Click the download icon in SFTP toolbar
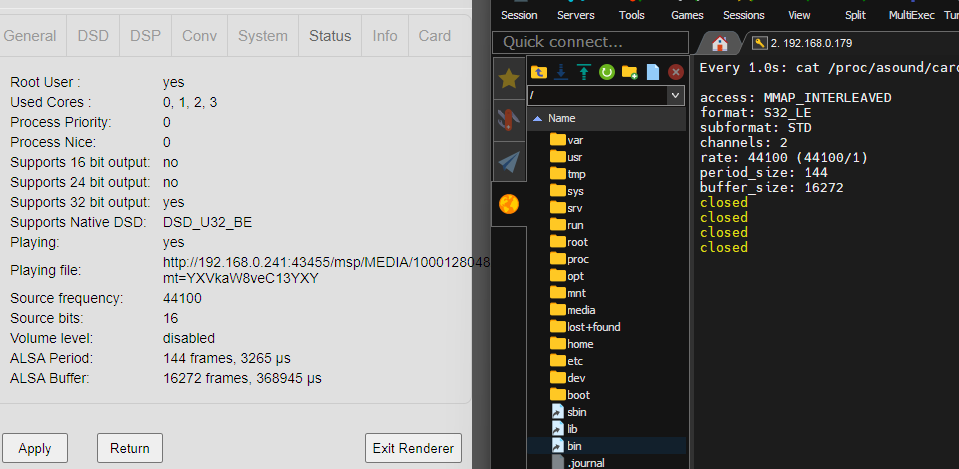Screen dimensions: 959x469 click(x=562, y=72)
